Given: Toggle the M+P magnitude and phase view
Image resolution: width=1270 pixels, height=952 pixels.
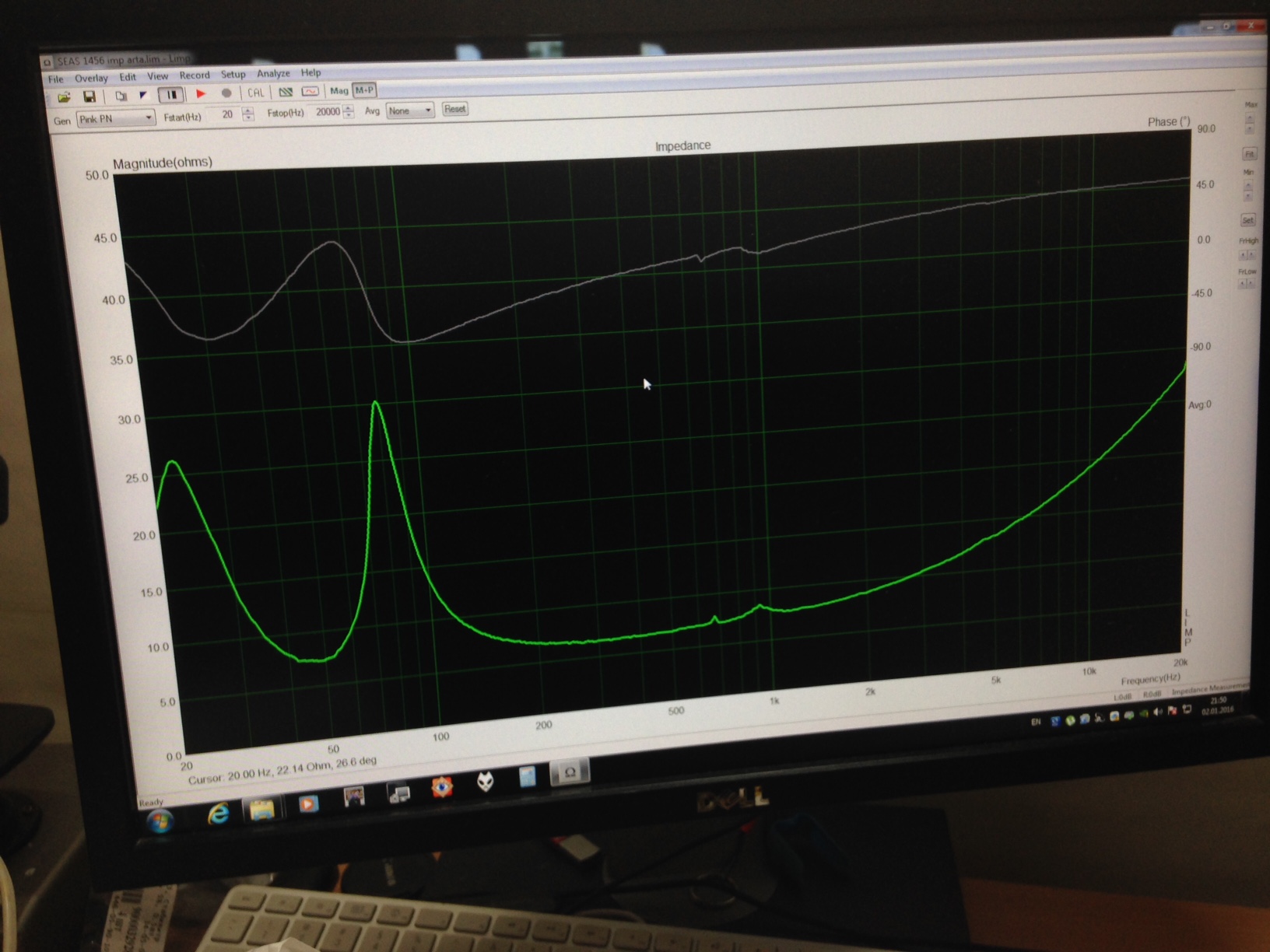Looking at the screenshot, I should [364, 90].
